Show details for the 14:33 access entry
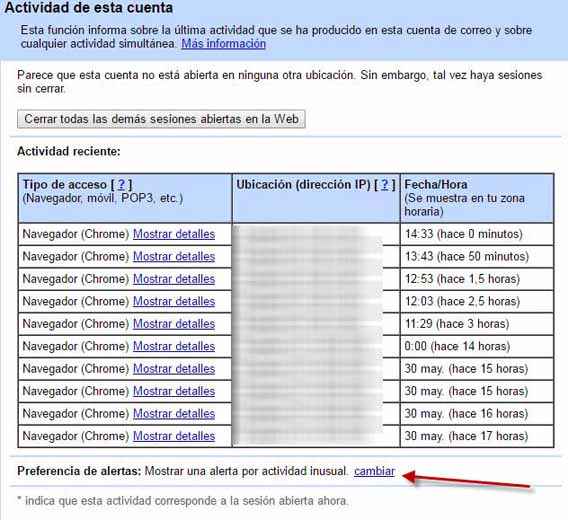The width and height of the screenshot is (568, 520). 174,234
